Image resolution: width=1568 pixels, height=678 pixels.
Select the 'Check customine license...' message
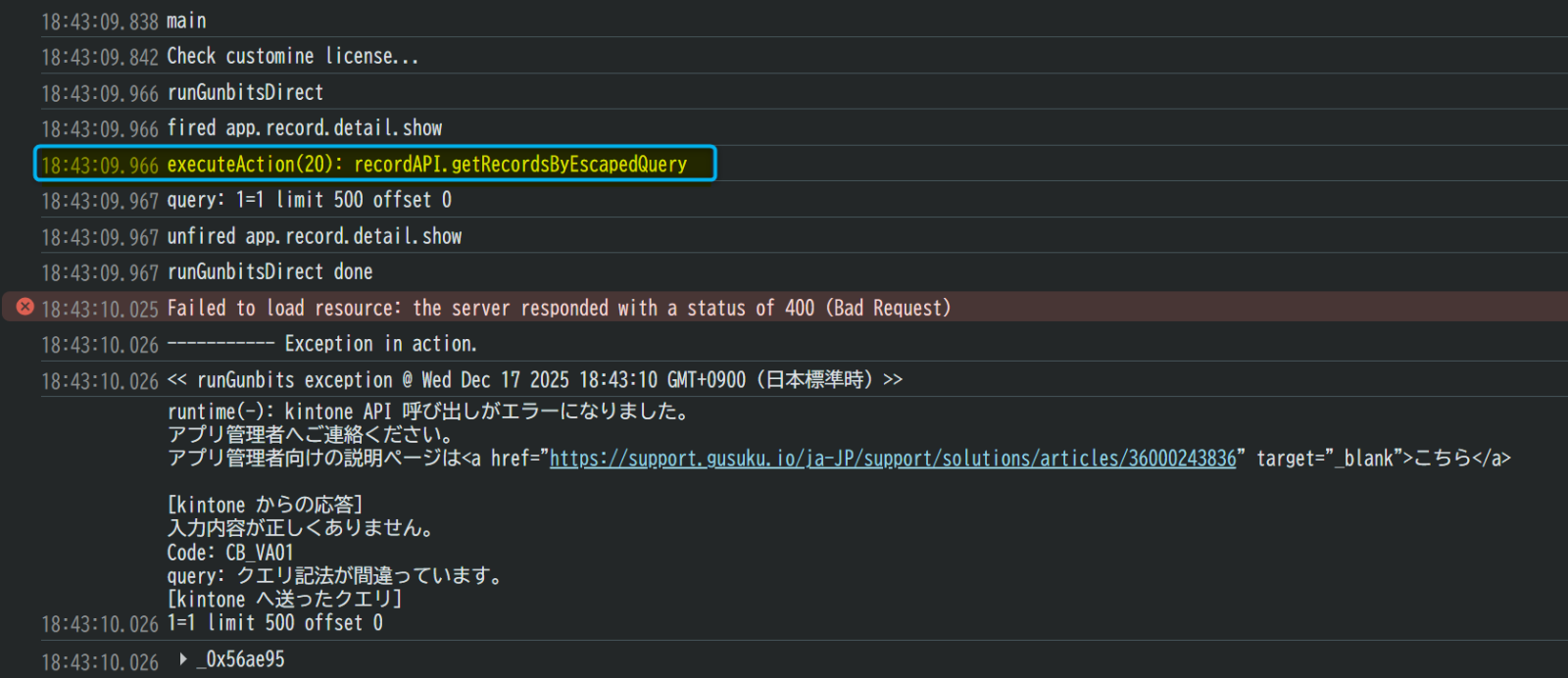click(292, 57)
